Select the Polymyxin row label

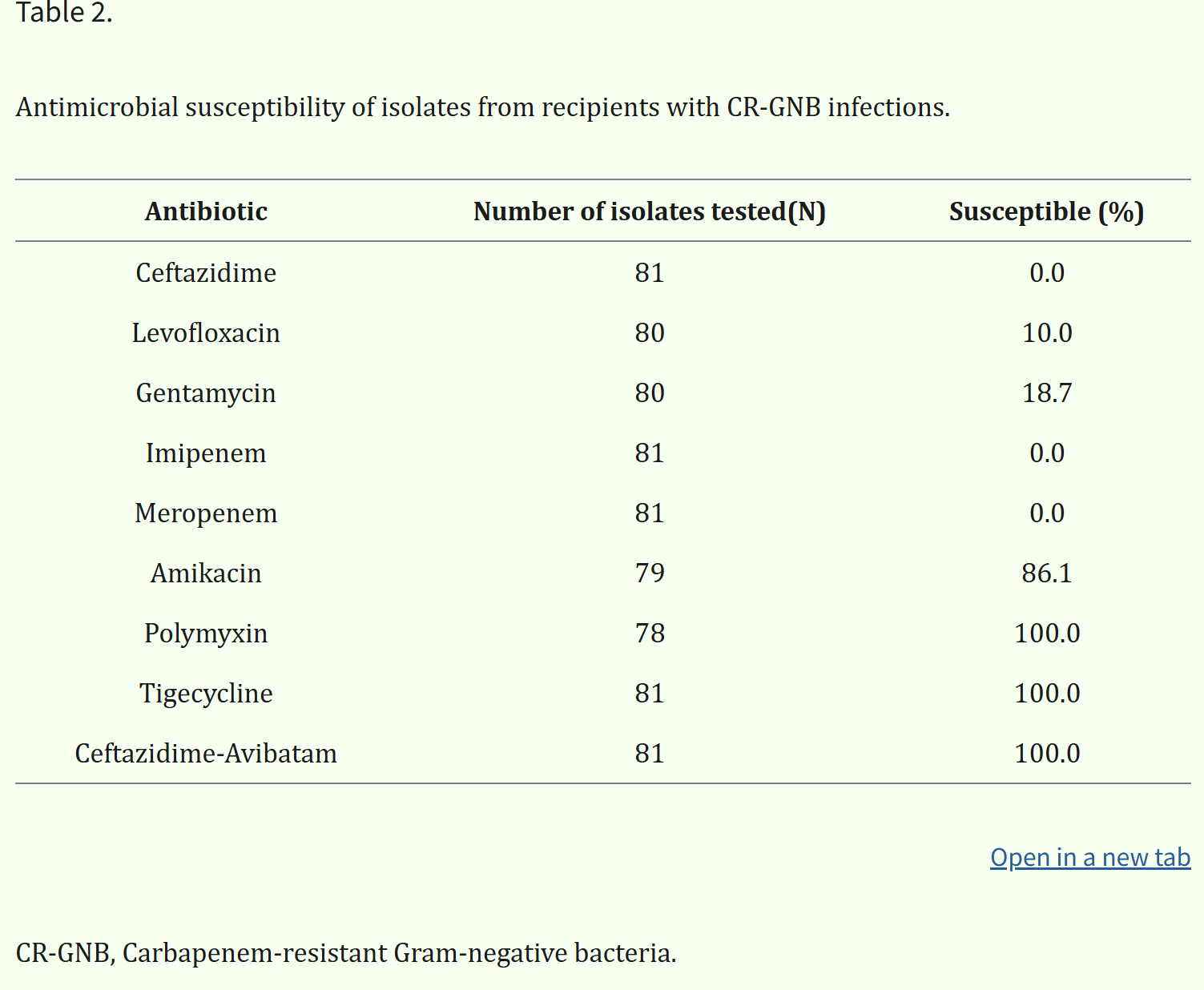(x=206, y=634)
